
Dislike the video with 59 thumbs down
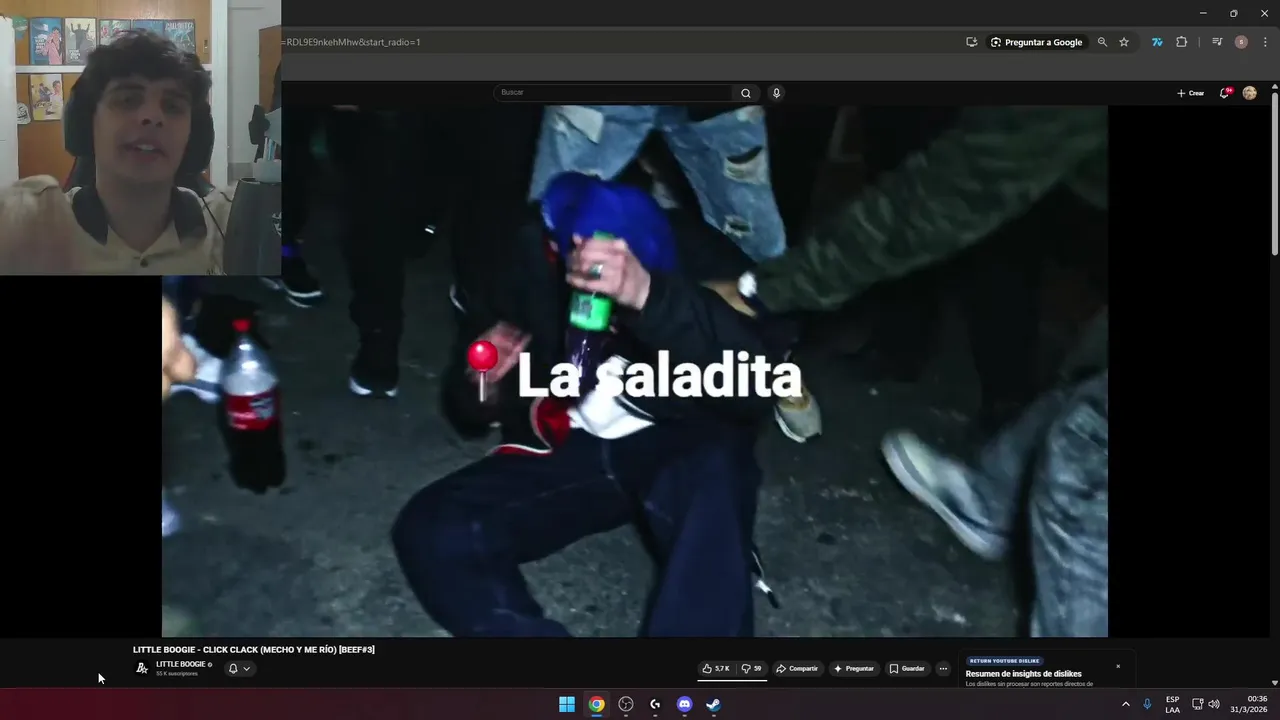[751, 669]
